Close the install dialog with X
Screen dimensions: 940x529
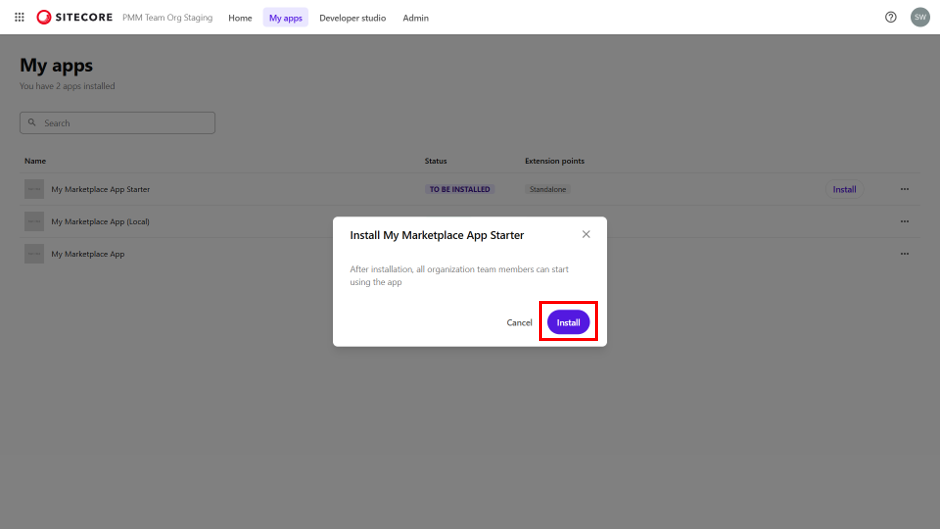586,235
